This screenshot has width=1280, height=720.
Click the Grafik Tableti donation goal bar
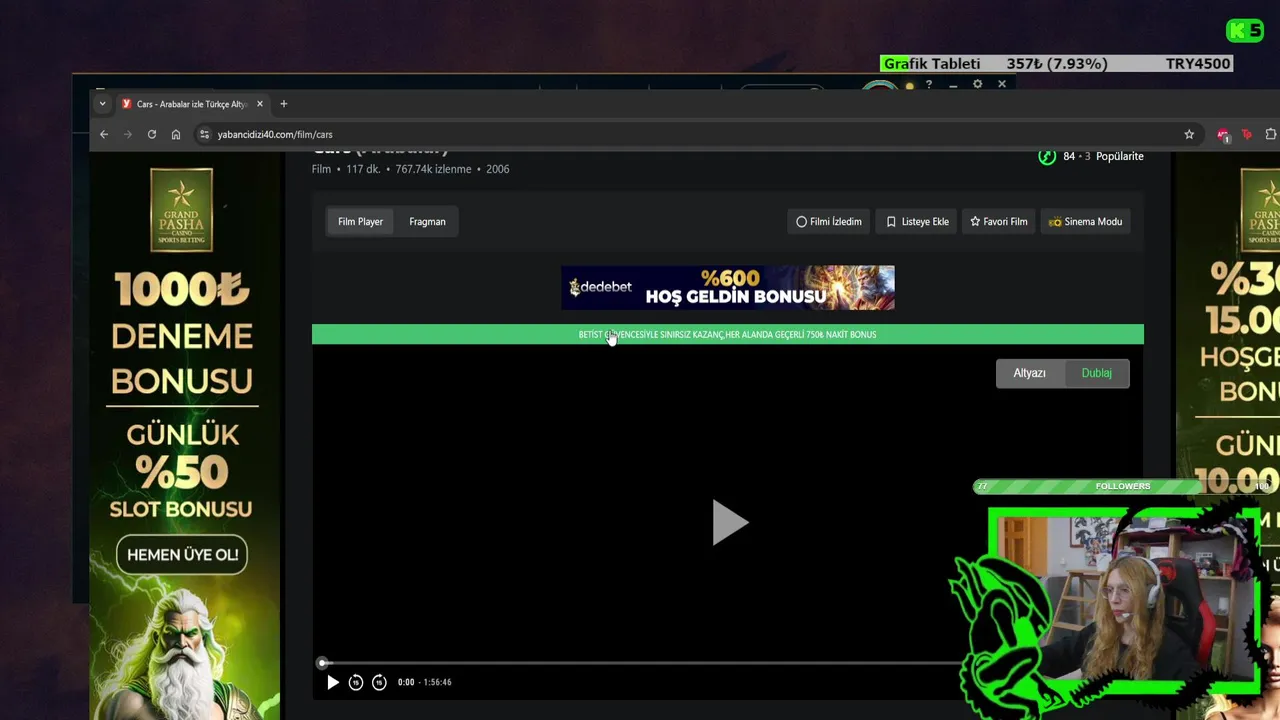pyautogui.click(x=1056, y=64)
